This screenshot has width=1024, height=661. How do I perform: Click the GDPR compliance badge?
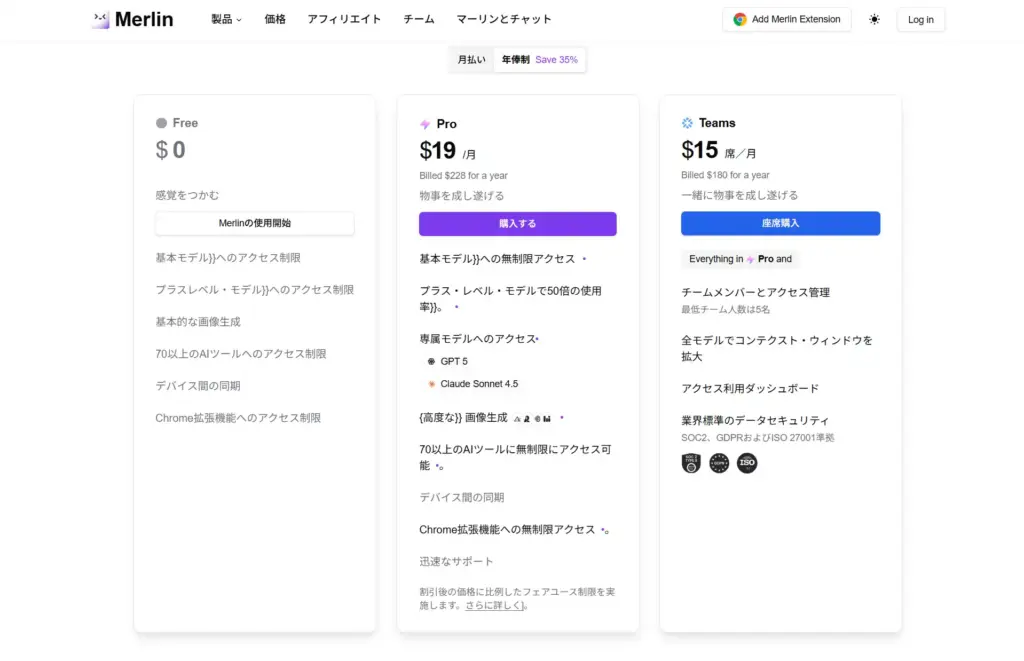pos(719,463)
